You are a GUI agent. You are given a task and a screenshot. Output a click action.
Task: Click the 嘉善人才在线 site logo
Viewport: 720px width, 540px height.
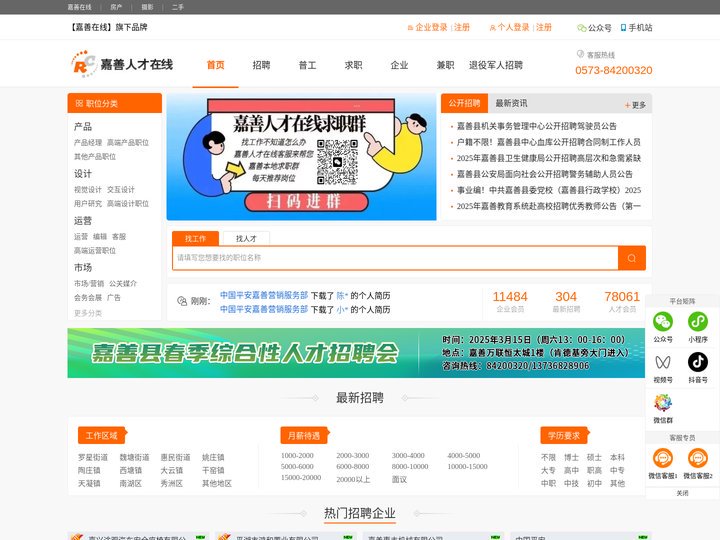(122, 64)
